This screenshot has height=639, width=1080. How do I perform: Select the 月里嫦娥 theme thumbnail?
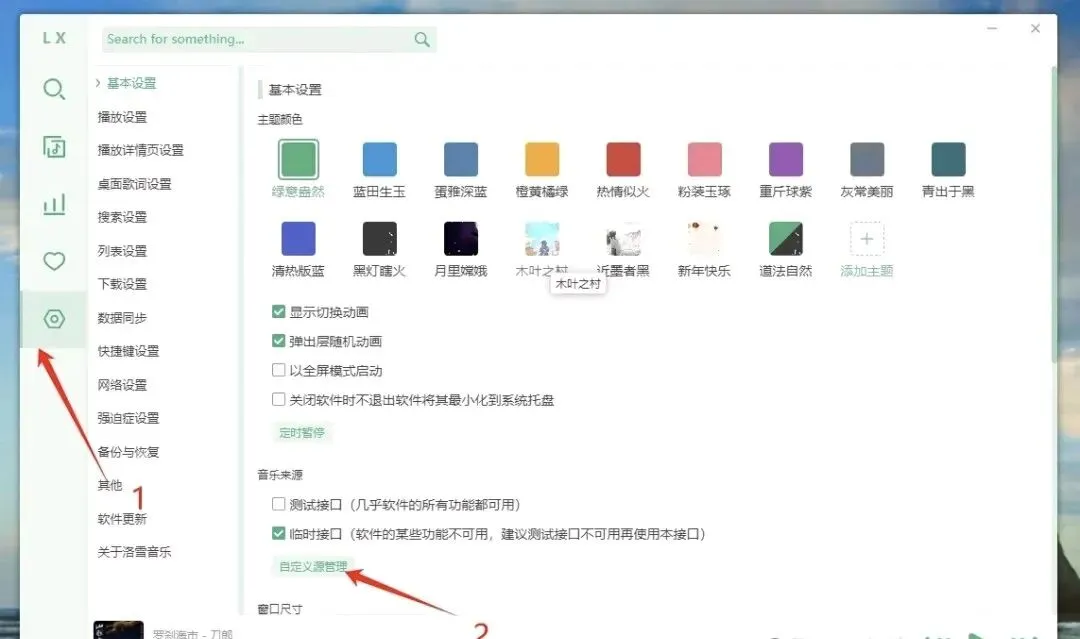click(461, 238)
